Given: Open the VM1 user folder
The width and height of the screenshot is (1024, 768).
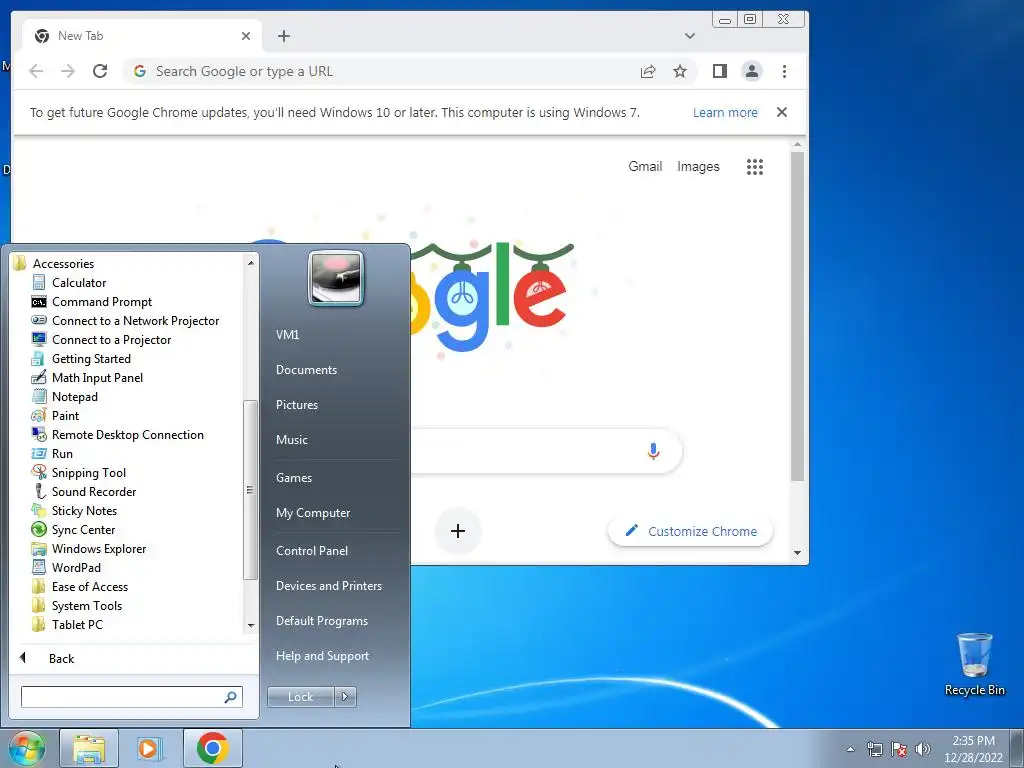Looking at the screenshot, I should tap(287, 334).
